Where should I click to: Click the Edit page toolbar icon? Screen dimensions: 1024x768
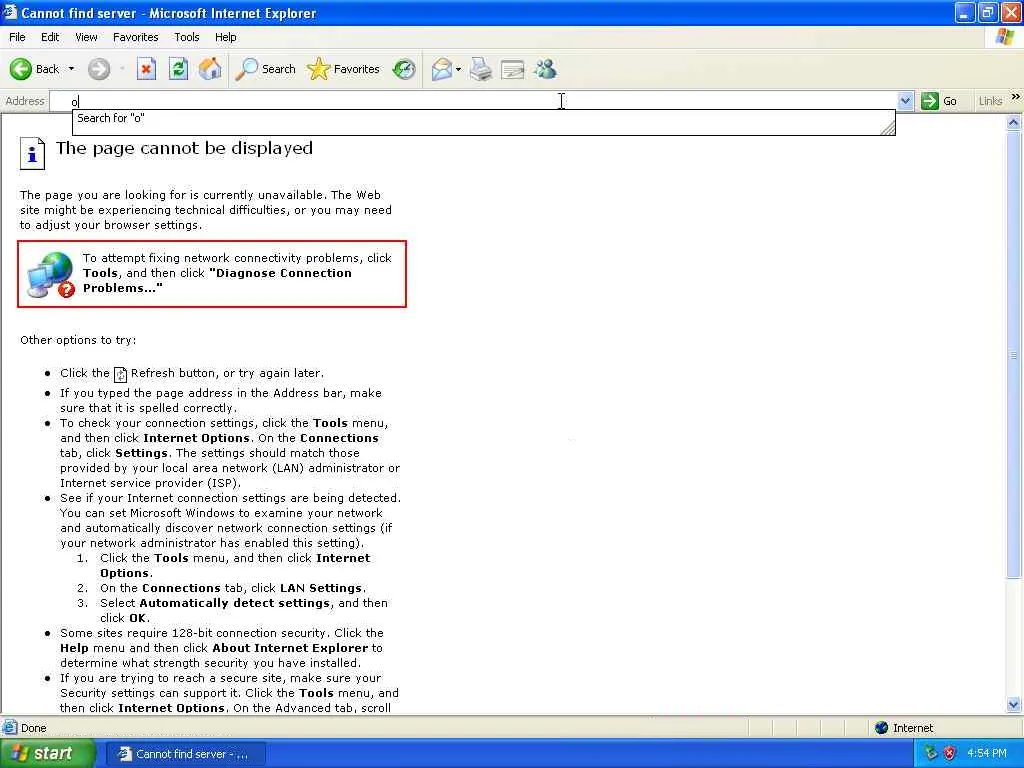(513, 69)
